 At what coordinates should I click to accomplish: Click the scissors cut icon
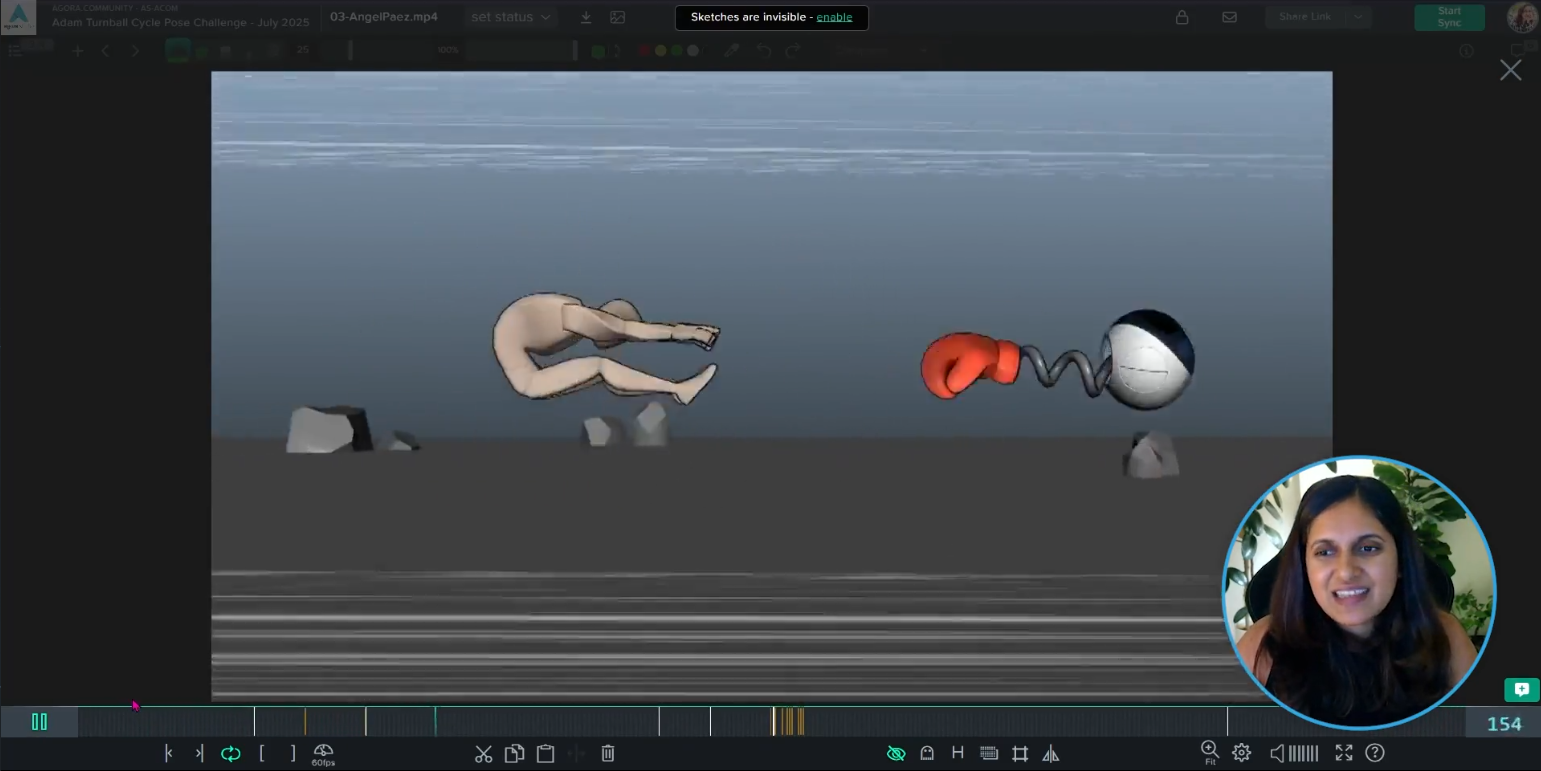click(484, 753)
